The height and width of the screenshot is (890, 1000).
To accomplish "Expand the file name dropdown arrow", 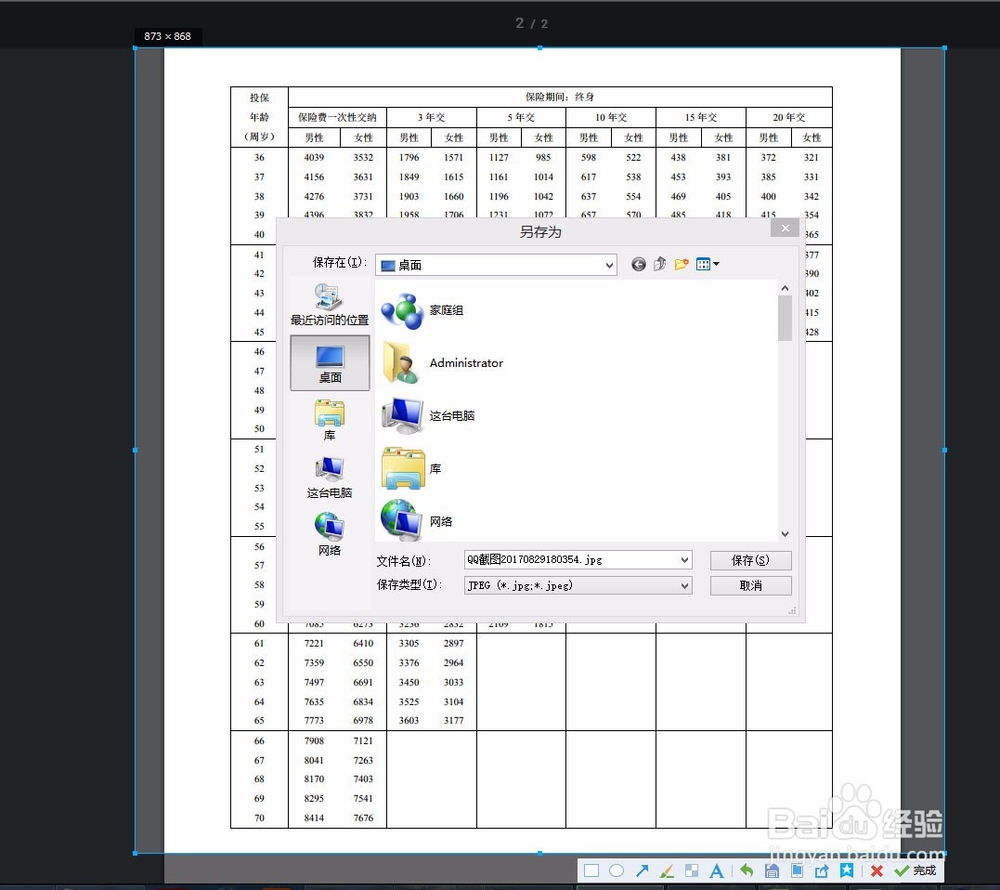I will [684, 560].
